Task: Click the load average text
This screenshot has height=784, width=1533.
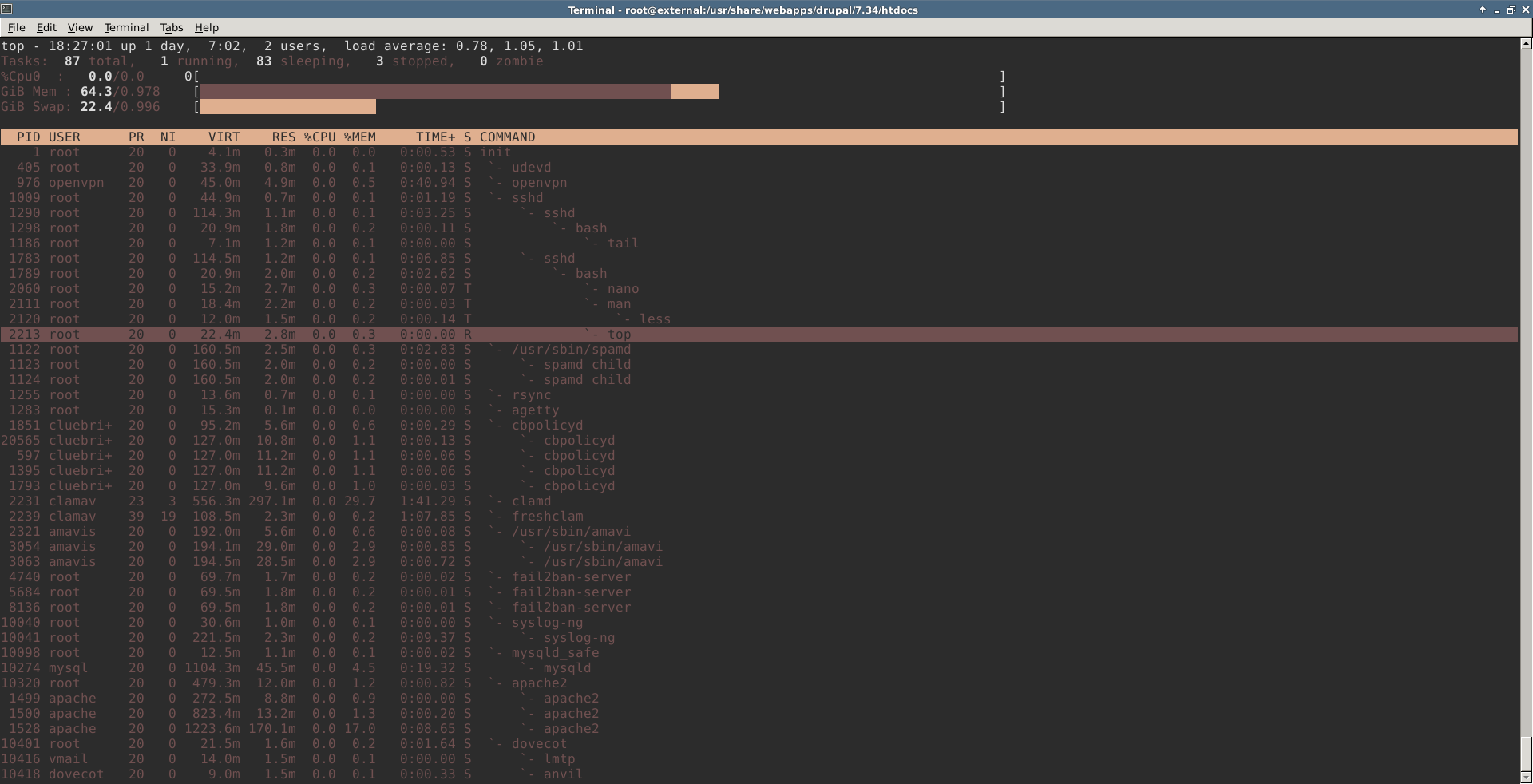Action: tap(463, 46)
